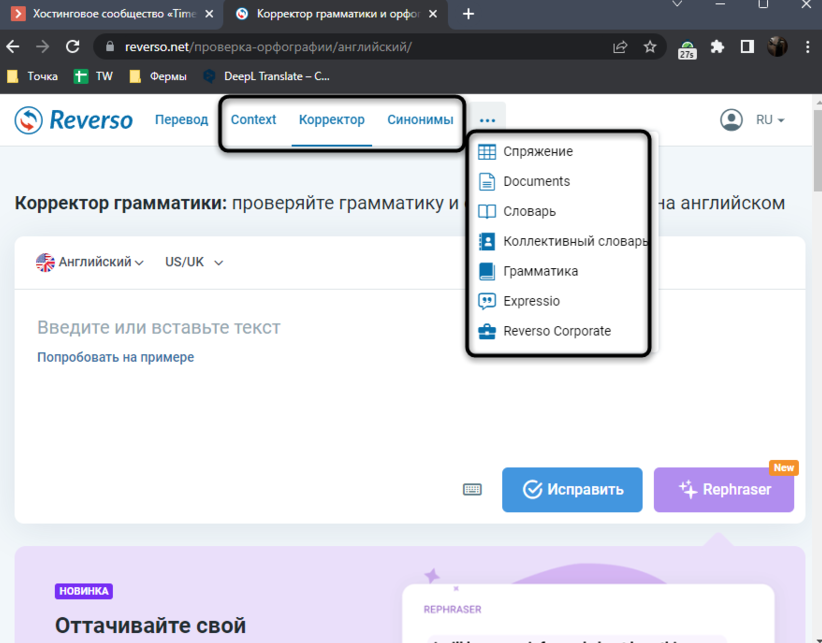Click the 27s extension icon

[687, 50]
